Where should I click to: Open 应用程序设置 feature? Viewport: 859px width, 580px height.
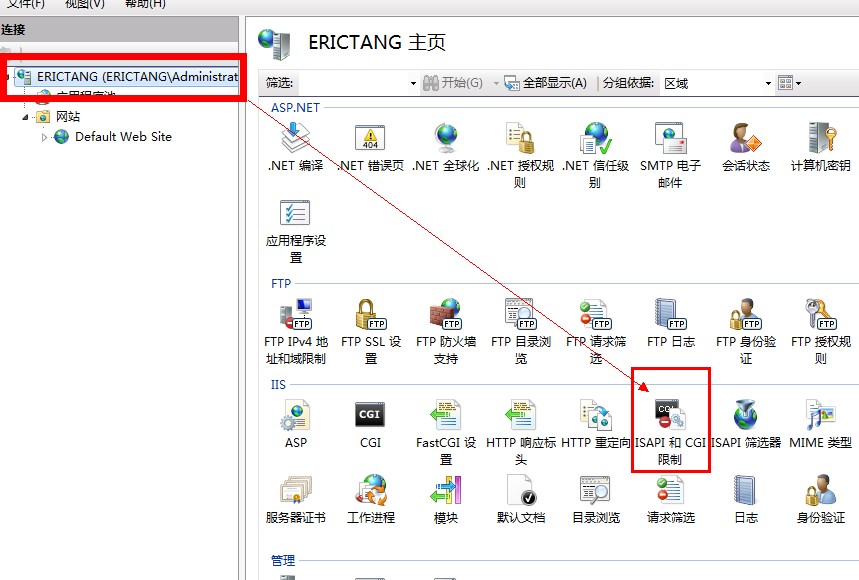coord(295,232)
